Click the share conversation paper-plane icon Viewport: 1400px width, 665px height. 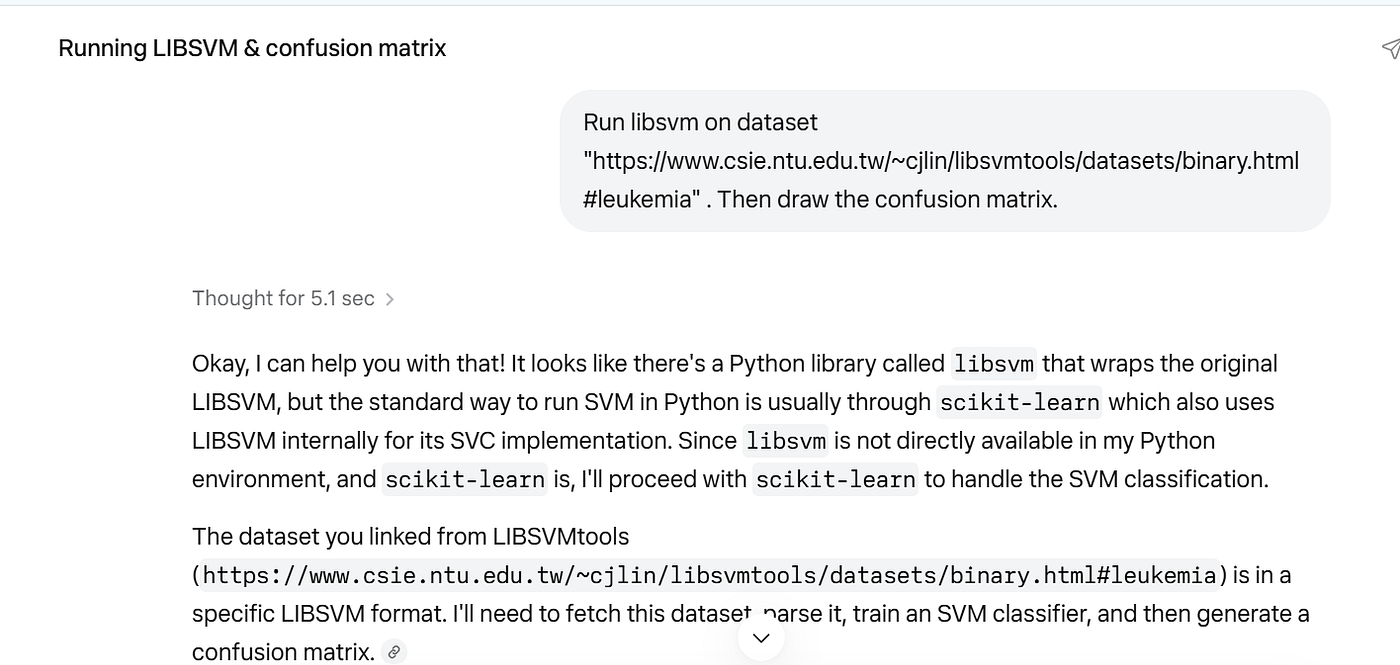(1390, 48)
